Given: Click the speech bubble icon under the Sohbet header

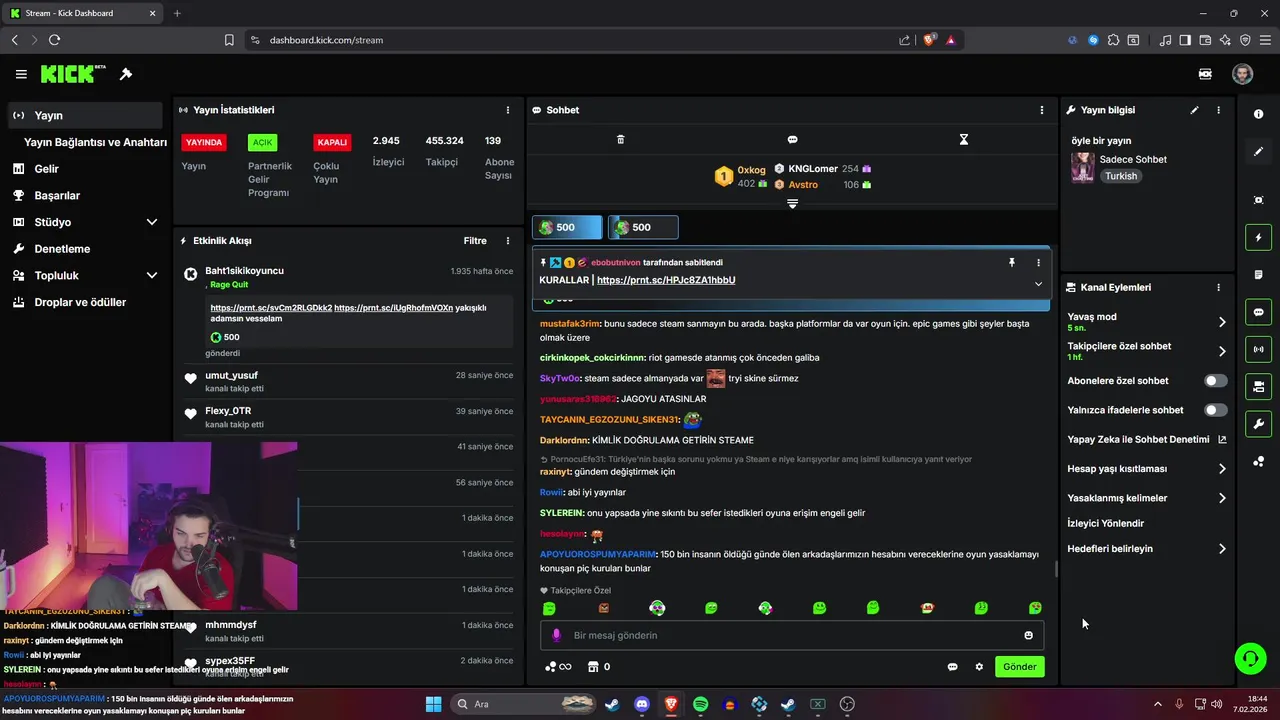Looking at the screenshot, I should [792, 139].
